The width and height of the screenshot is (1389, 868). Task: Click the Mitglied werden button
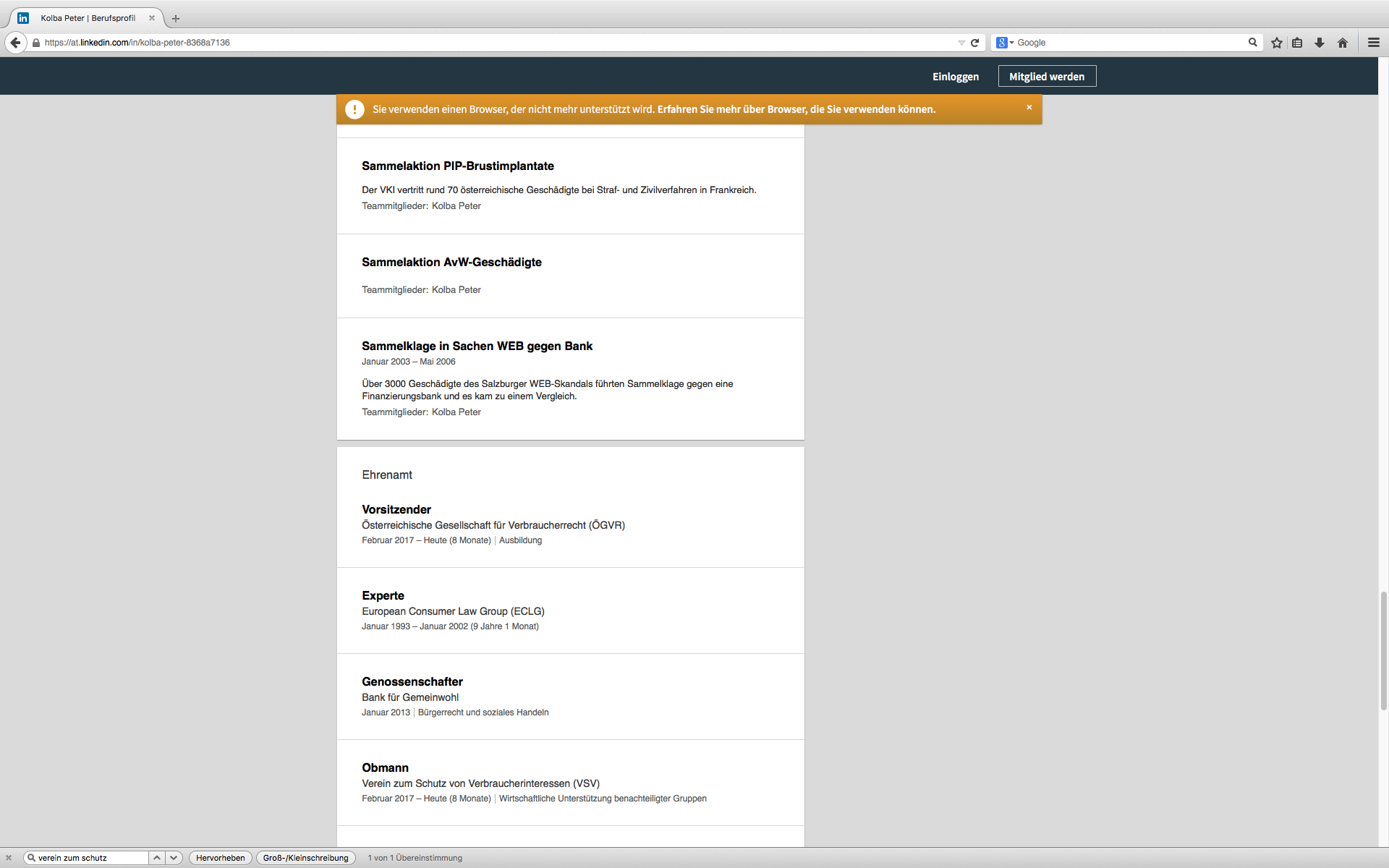[1047, 76]
